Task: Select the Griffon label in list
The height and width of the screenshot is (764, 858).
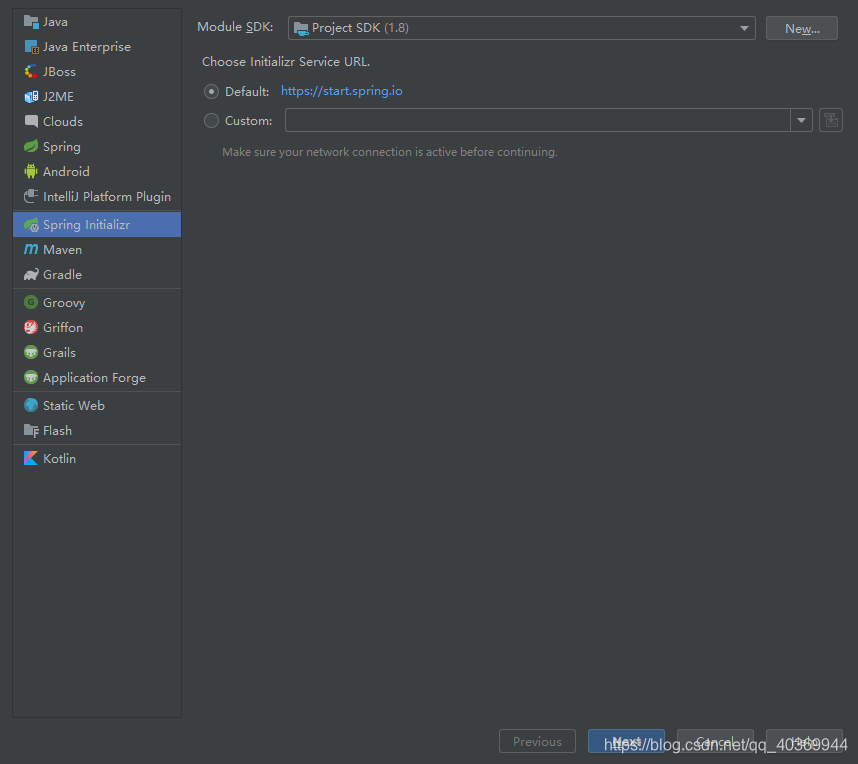Action: pyautogui.click(x=63, y=327)
